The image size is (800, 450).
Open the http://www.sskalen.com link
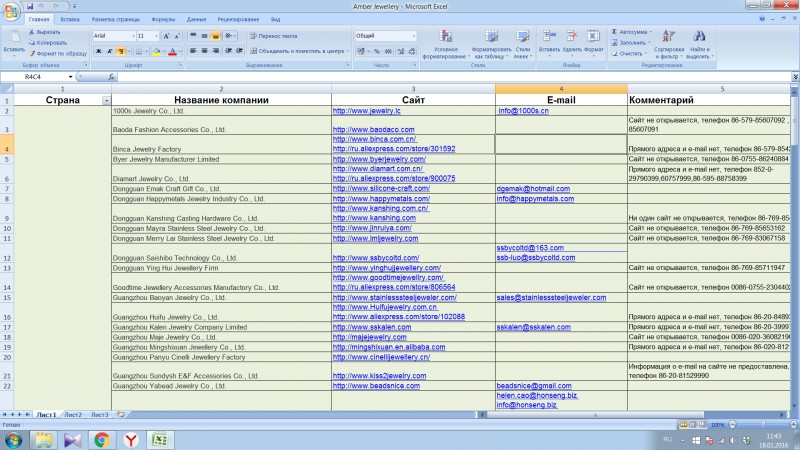[x=372, y=327]
